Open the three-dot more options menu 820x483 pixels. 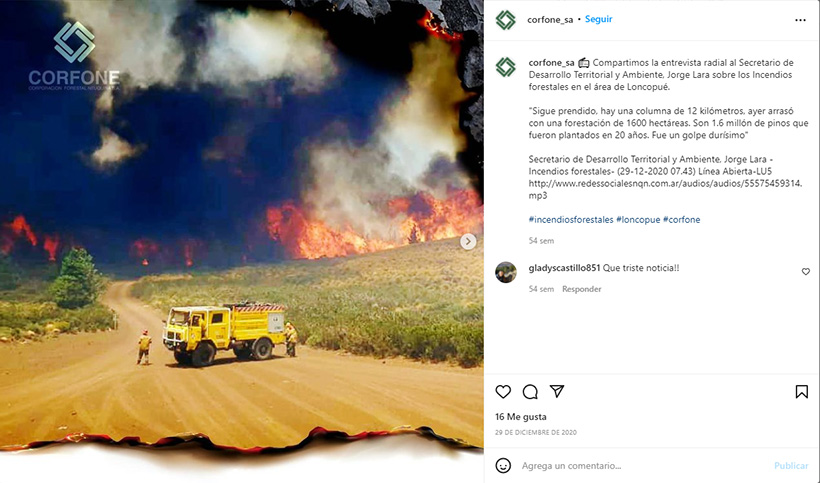pyautogui.click(x=800, y=20)
